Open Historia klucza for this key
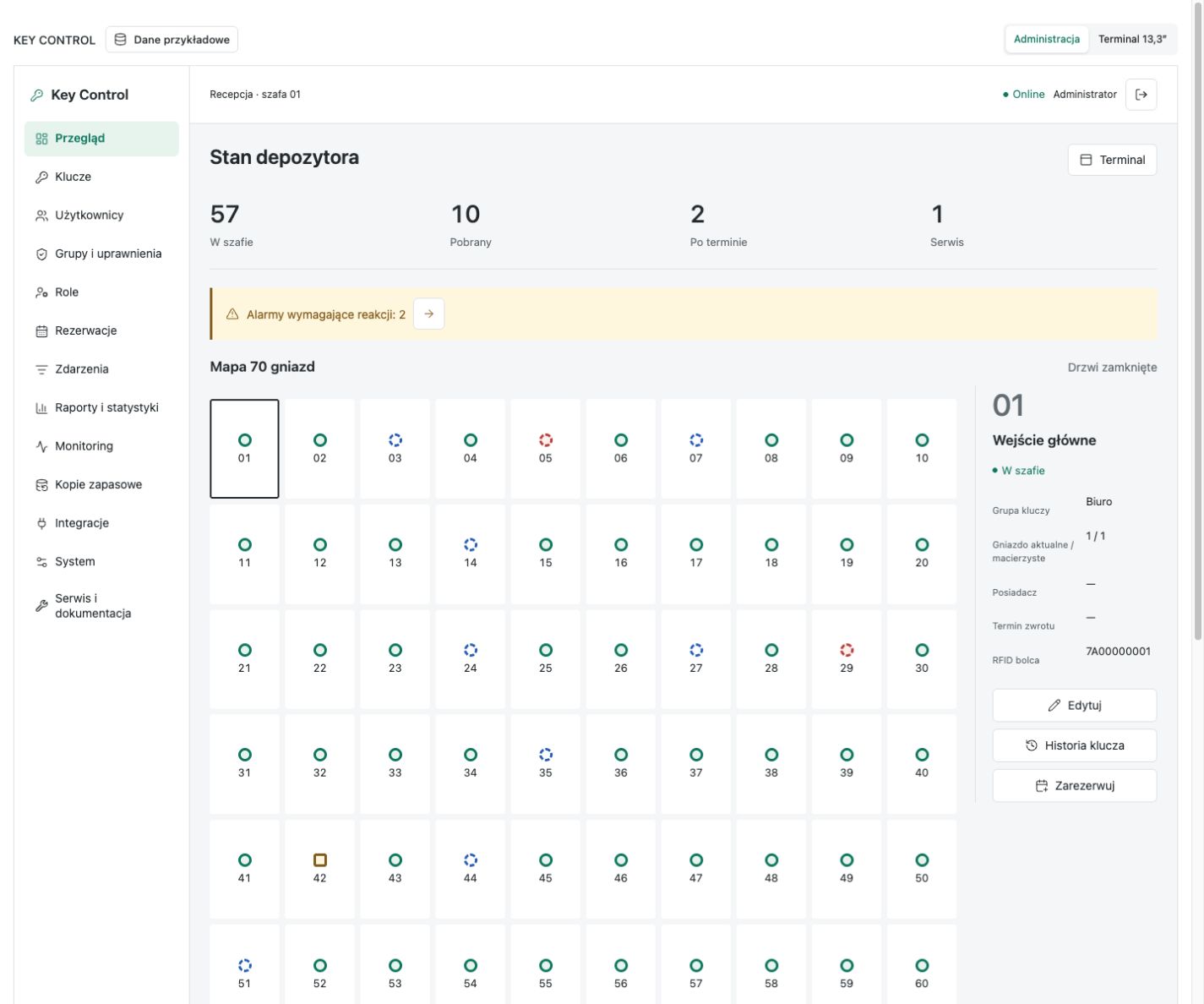Screen dimensions: 1204x1004 click(x=1074, y=745)
